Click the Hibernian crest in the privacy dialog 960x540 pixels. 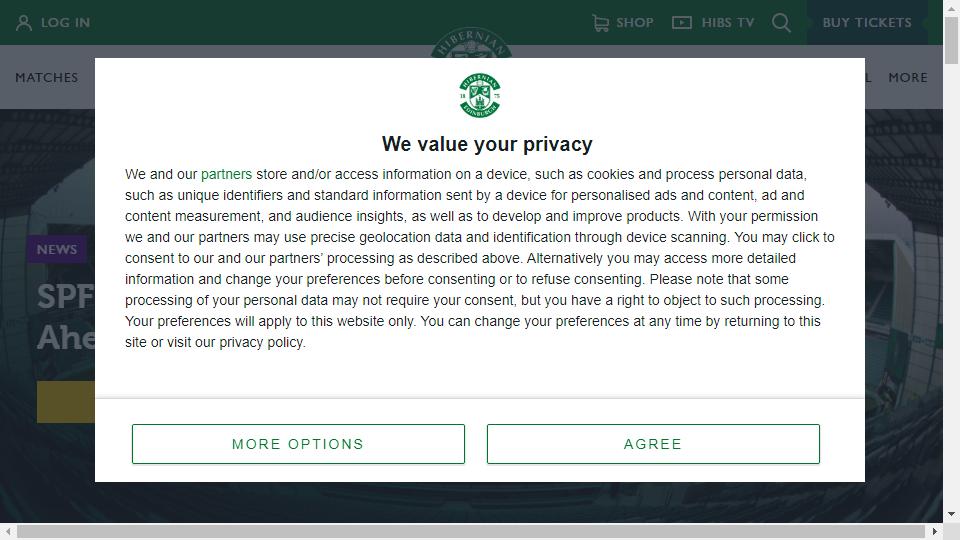[x=480, y=96]
